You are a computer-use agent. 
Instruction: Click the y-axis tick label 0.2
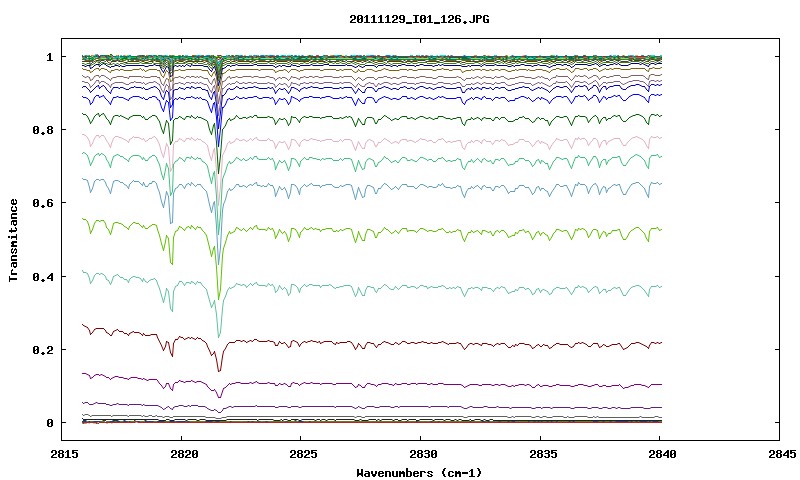pyautogui.click(x=43, y=350)
